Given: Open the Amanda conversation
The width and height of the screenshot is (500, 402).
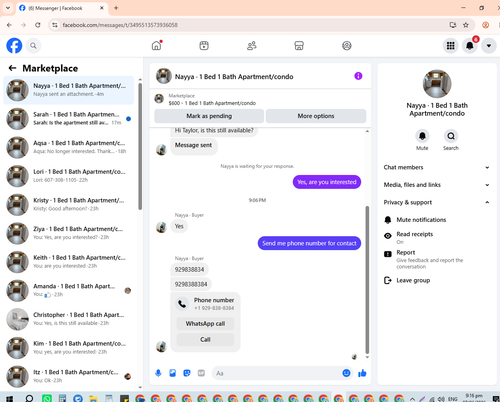Looking at the screenshot, I should pos(69,291).
